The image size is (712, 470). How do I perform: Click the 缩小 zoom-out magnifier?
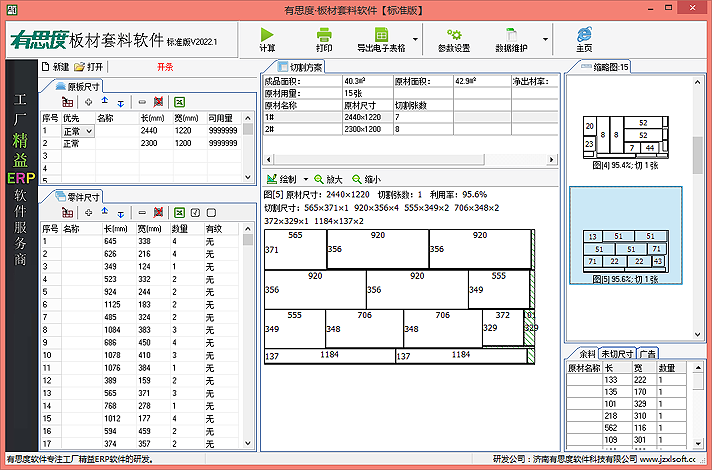tap(357, 179)
